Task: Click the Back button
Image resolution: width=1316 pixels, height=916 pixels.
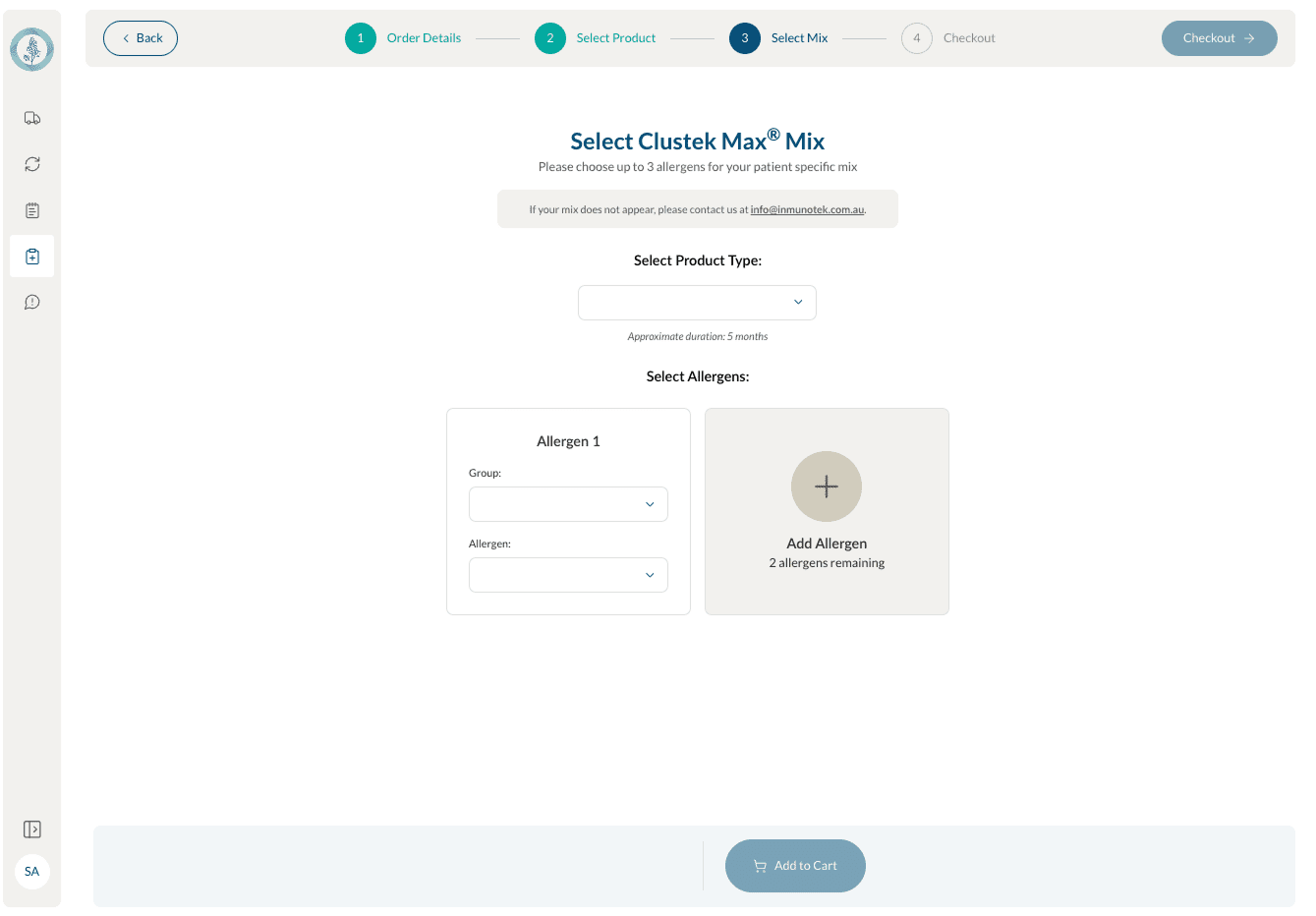Action: 141,38
